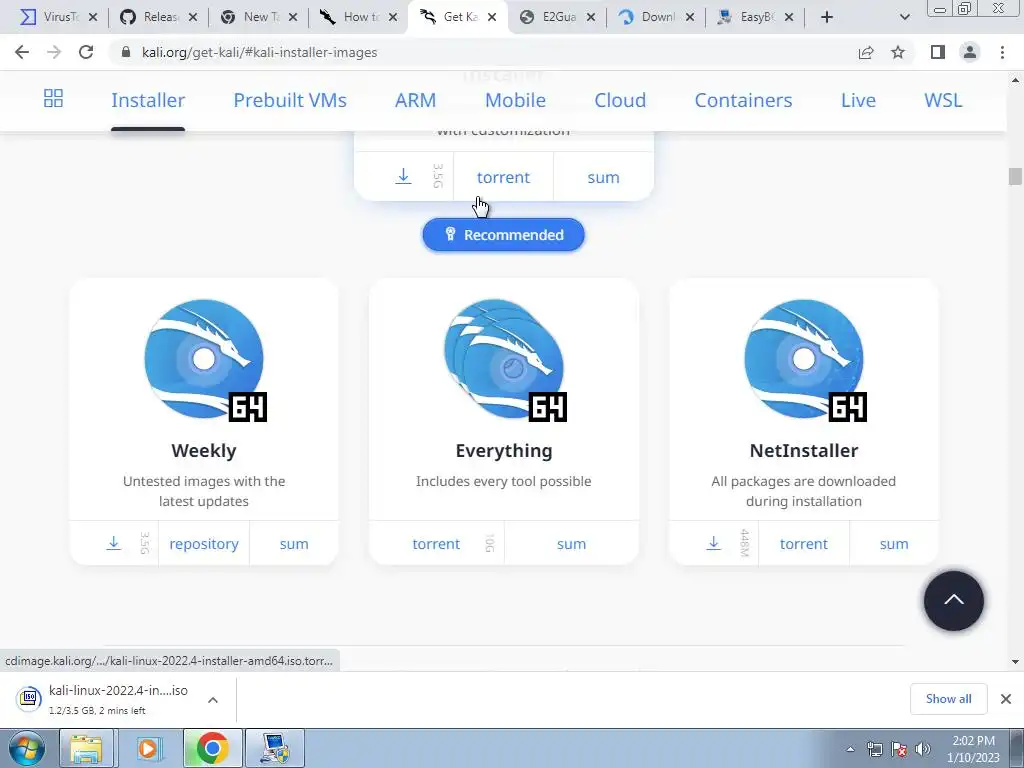Download the NetInstaller image via arrow icon

tap(714, 543)
